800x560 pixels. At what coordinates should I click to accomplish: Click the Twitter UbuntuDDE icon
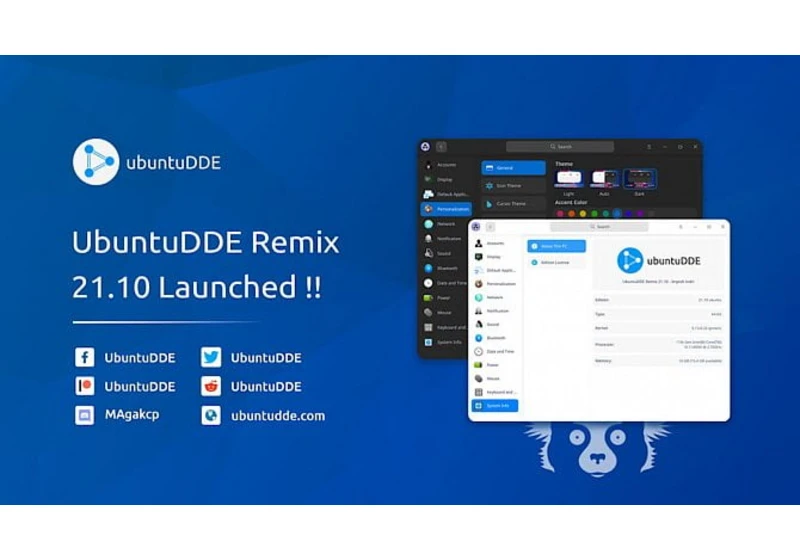(x=211, y=358)
